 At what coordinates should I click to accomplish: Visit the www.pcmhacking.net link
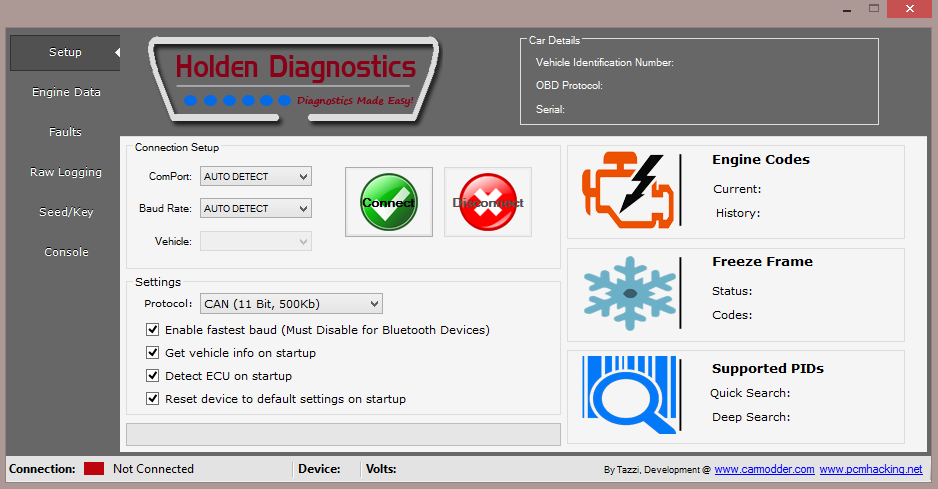click(x=870, y=469)
